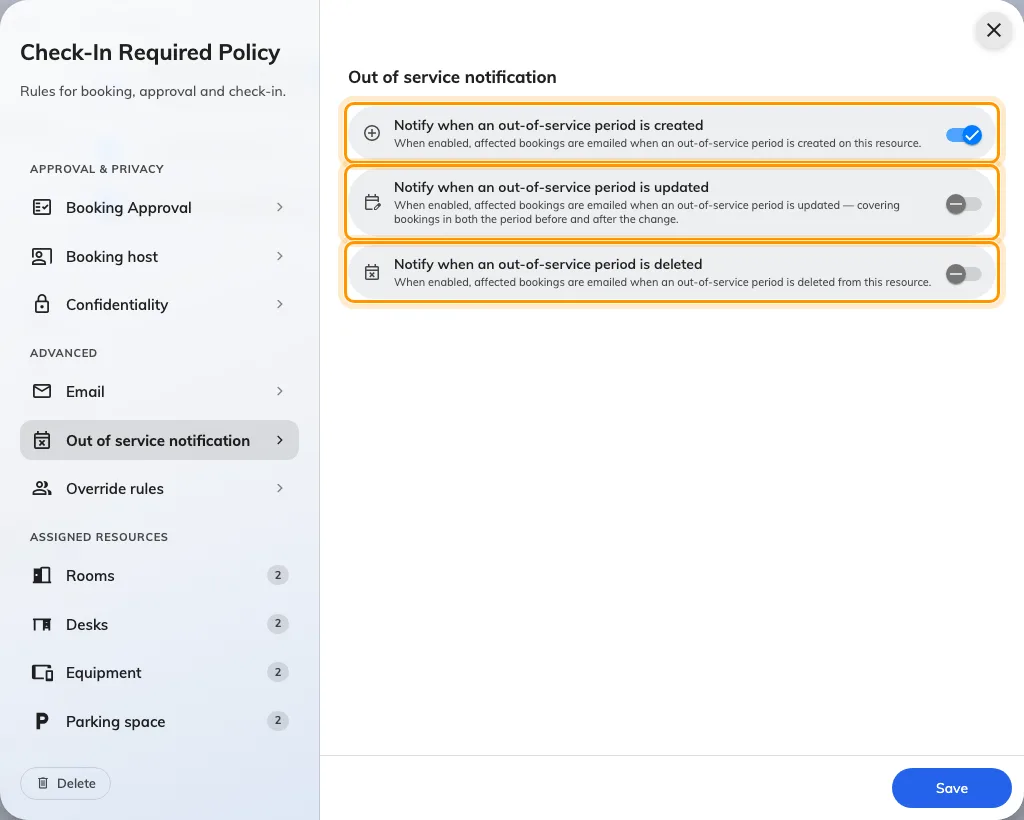Click the calendar-edit icon beside period updated
Viewport: 1024px width, 820px height.
[372, 202]
